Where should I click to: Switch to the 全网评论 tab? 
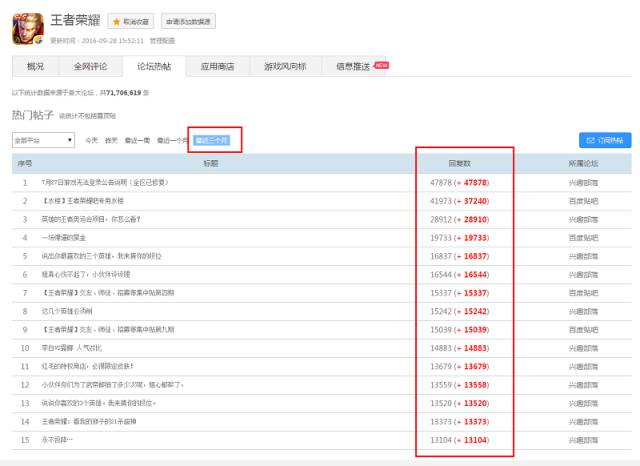coord(91,66)
